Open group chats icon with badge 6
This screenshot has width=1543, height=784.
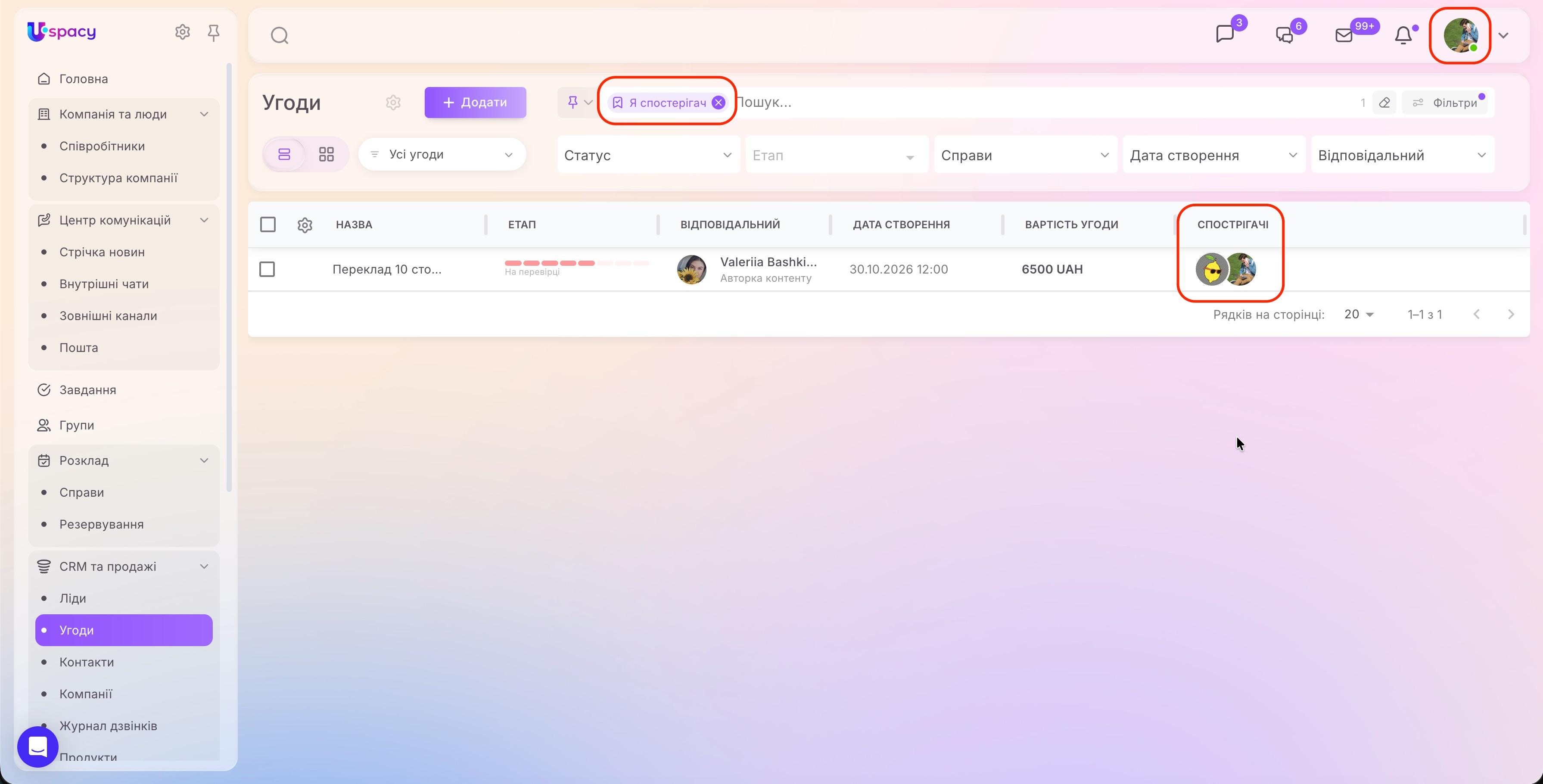click(x=1284, y=35)
